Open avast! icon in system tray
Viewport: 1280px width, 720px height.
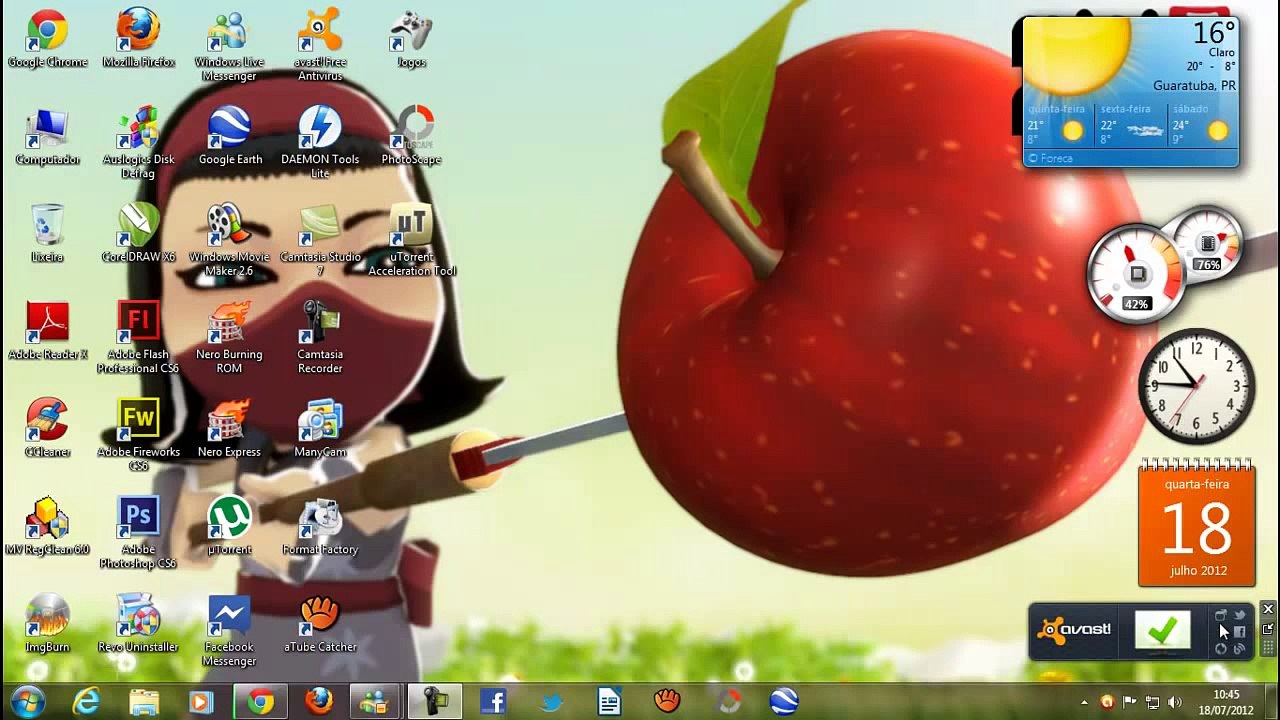click(x=1107, y=702)
